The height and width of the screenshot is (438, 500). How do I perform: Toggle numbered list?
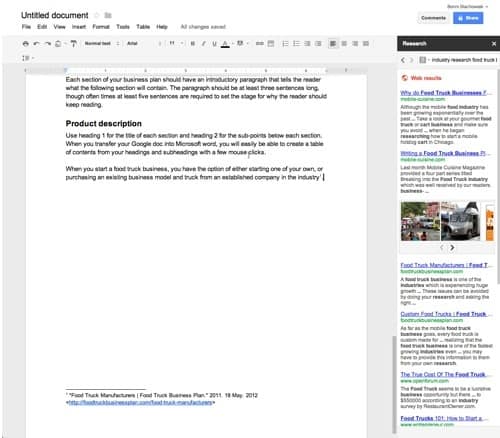pos(285,44)
